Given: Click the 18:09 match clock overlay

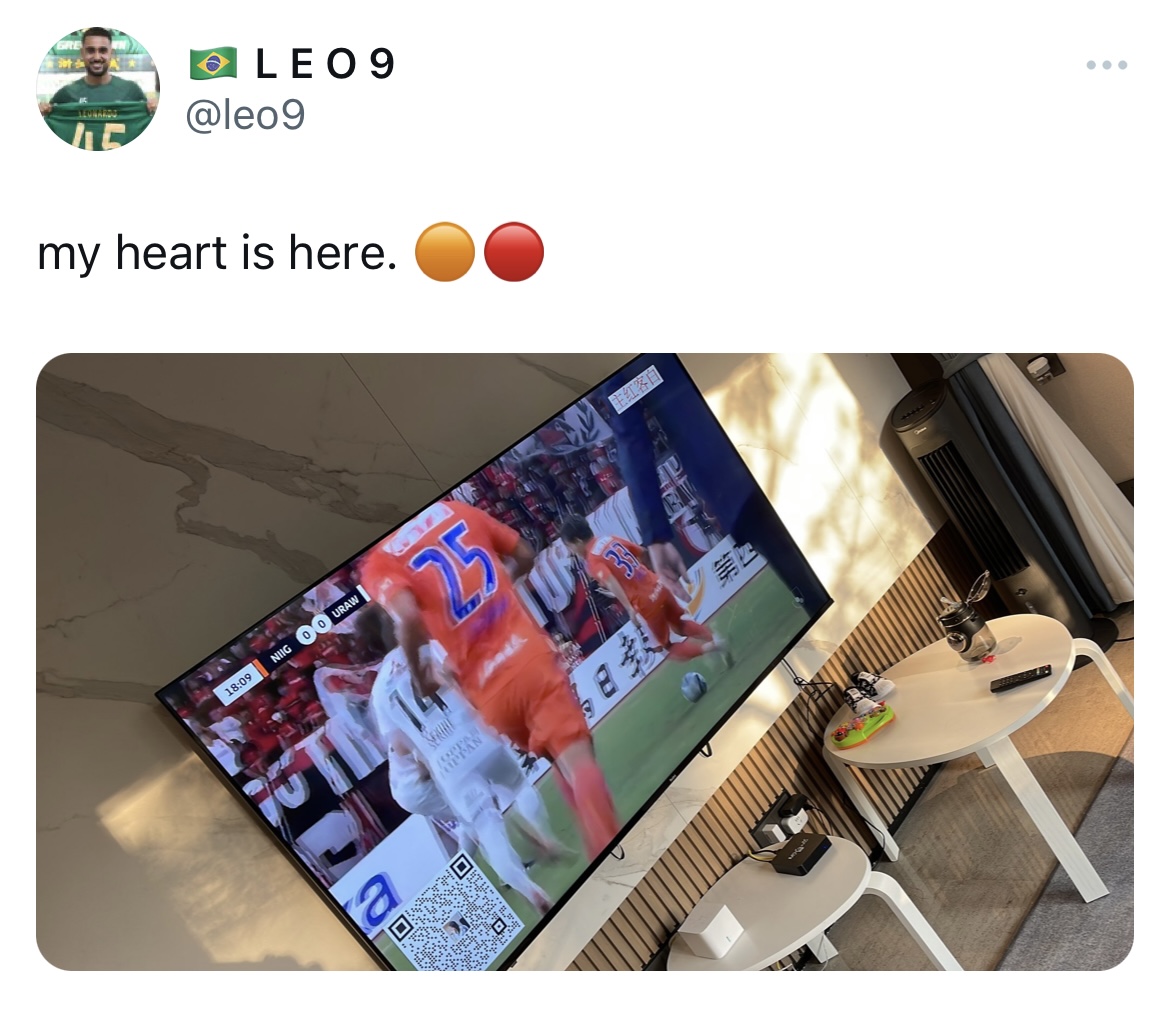Looking at the screenshot, I should click(237, 684).
